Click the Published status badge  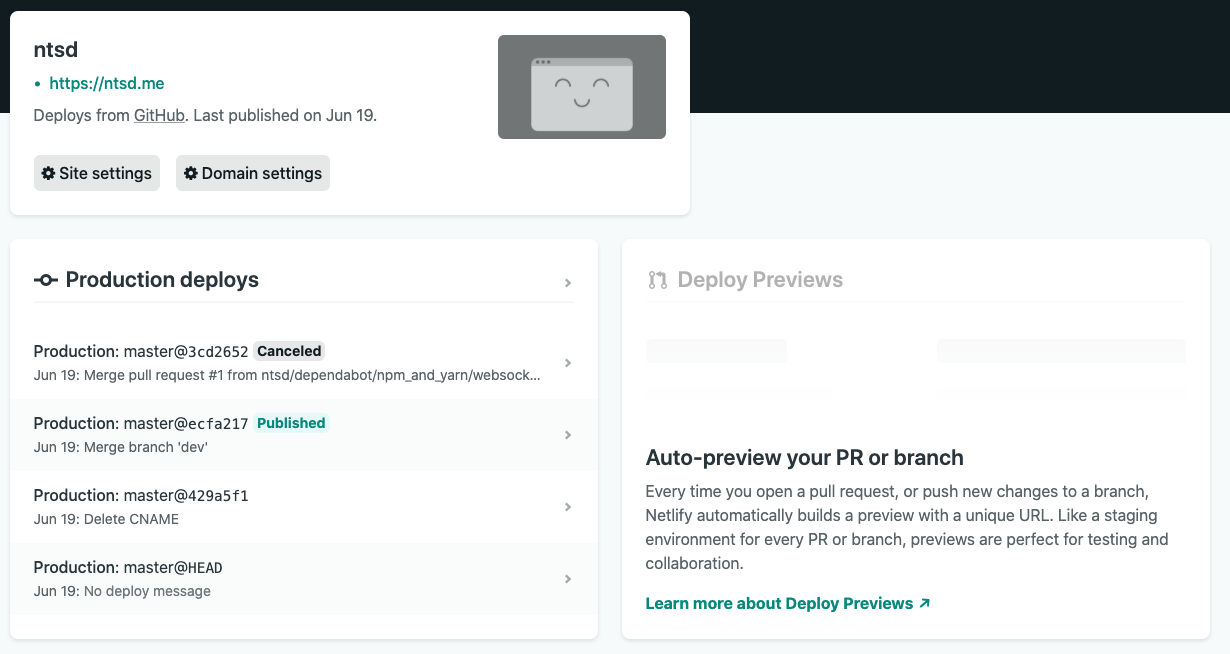291,423
